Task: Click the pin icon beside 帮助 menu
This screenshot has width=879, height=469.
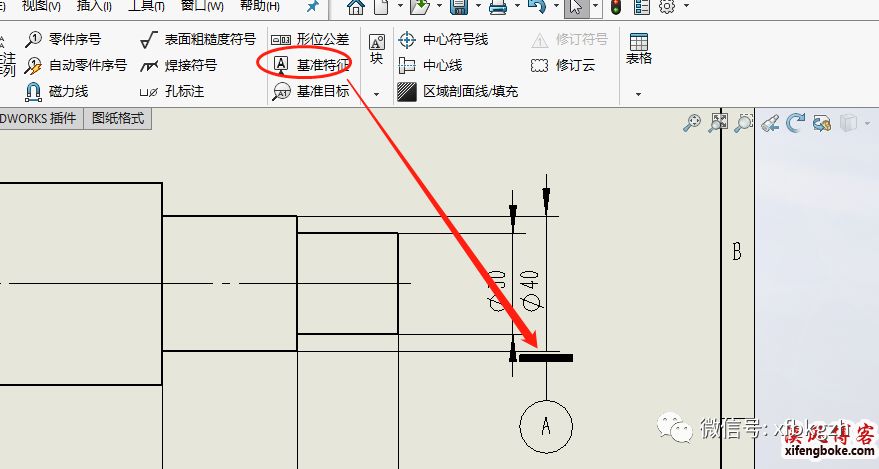Action: [x=312, y=7]
